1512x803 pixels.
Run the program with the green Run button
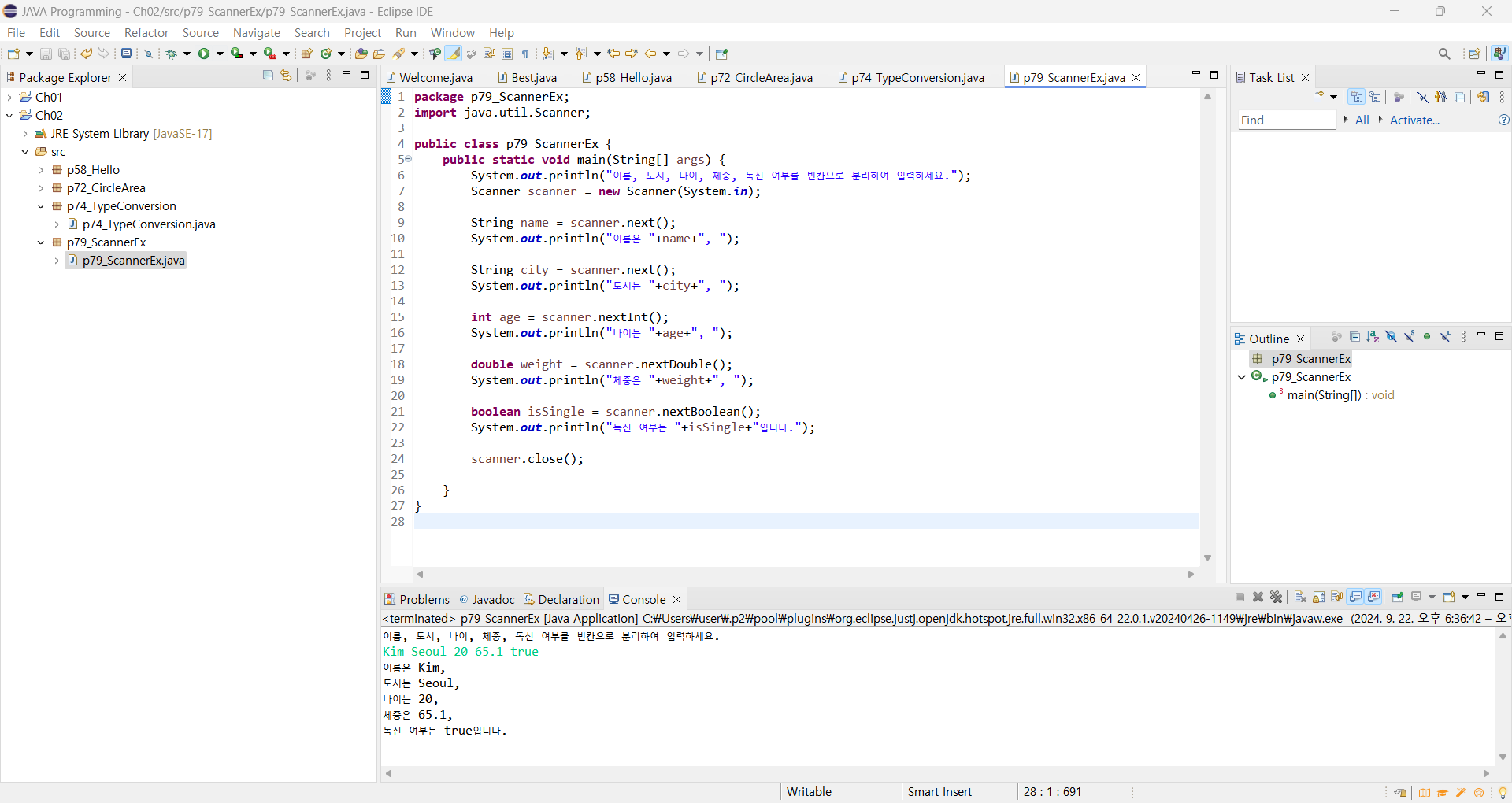click(x=204, y=54)
